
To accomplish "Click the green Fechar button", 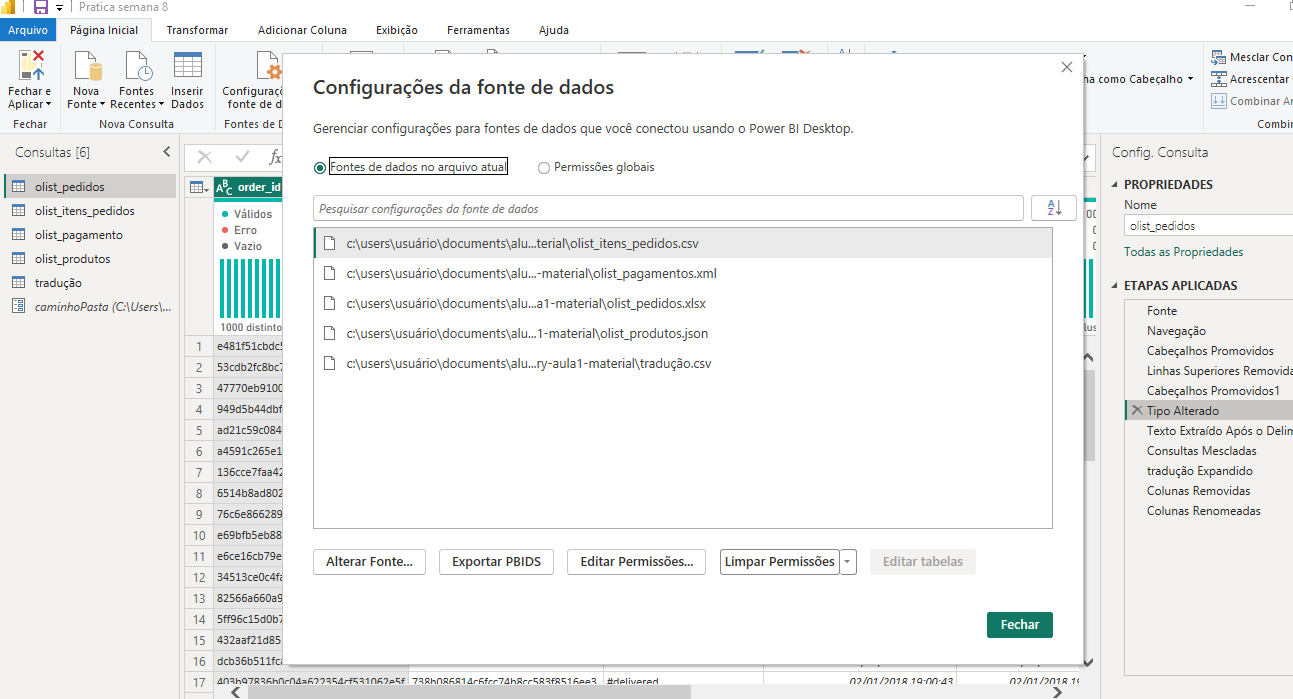I will coord(1020,624).
